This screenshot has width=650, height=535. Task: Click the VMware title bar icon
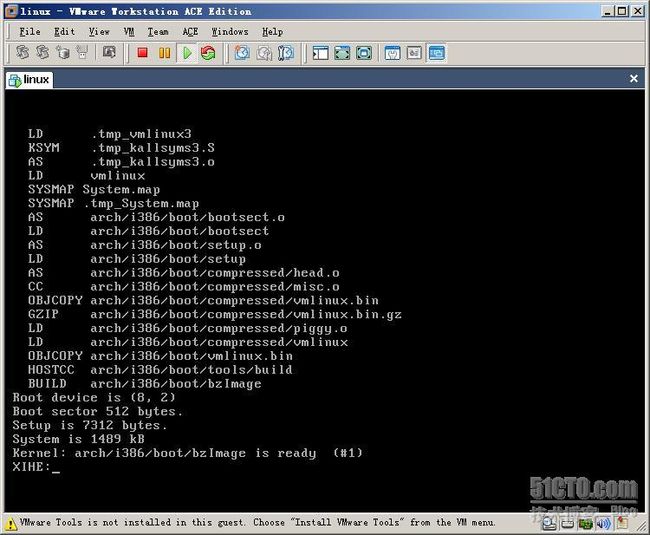pyautogui.click(x=11, y=11)
